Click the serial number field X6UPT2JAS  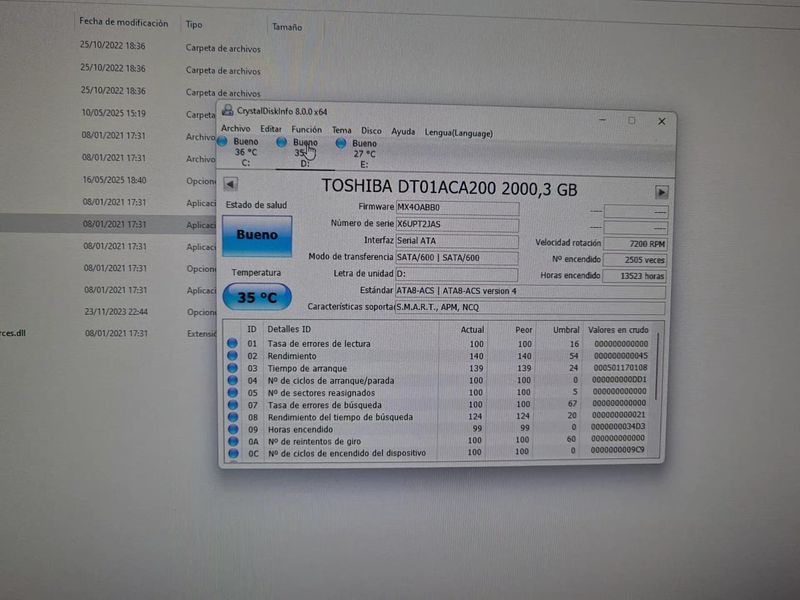click(457, 224)
